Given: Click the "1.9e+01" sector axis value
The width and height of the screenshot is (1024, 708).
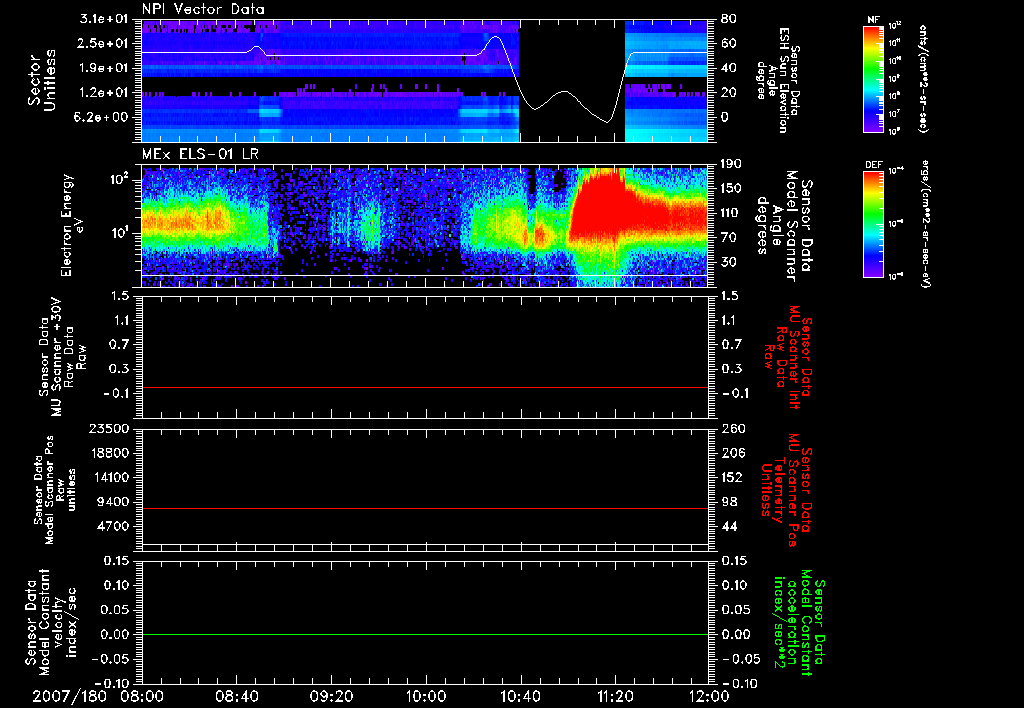Looking at the screenshot, I should [x=106, y=68].
